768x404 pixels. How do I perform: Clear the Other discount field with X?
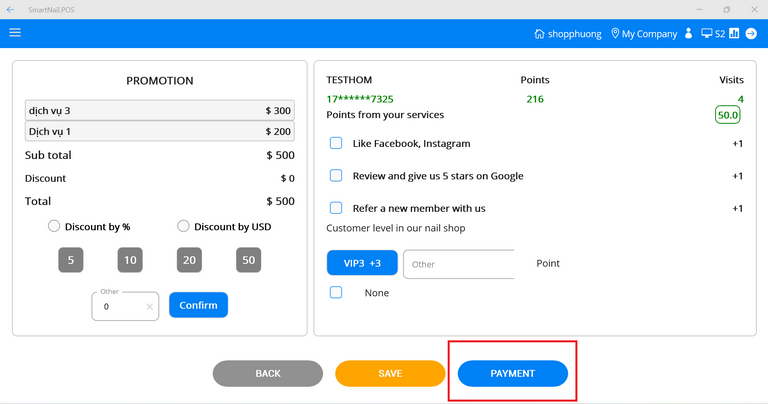pos(150,307)
